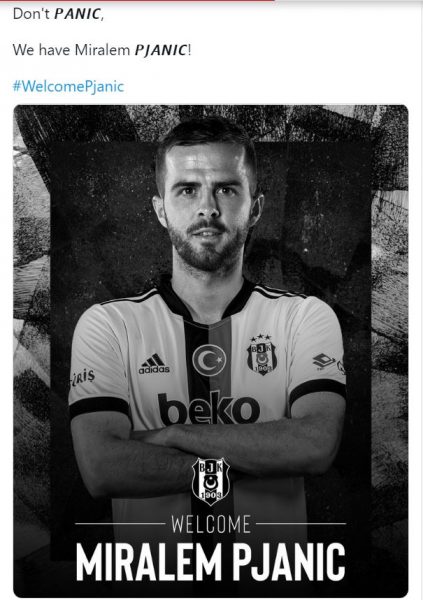Click the BJK crest with three stars

pyautogui.click(x=261, y=354)
